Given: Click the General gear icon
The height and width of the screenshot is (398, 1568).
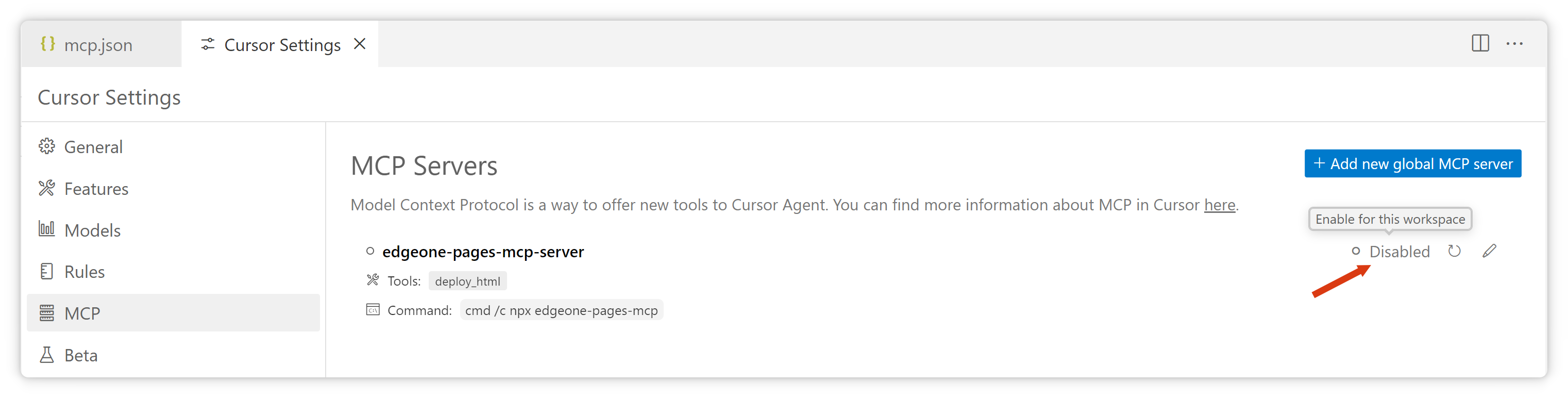Looking at the screenshot, I should pos(47,146).
